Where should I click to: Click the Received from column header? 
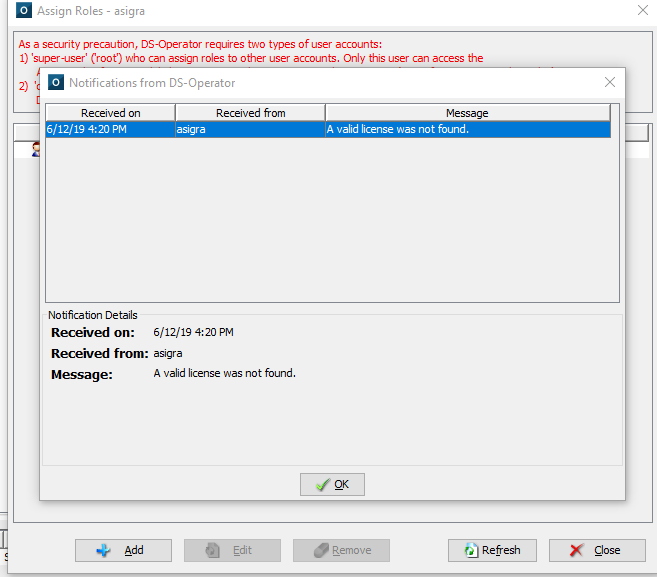[251, 113]
